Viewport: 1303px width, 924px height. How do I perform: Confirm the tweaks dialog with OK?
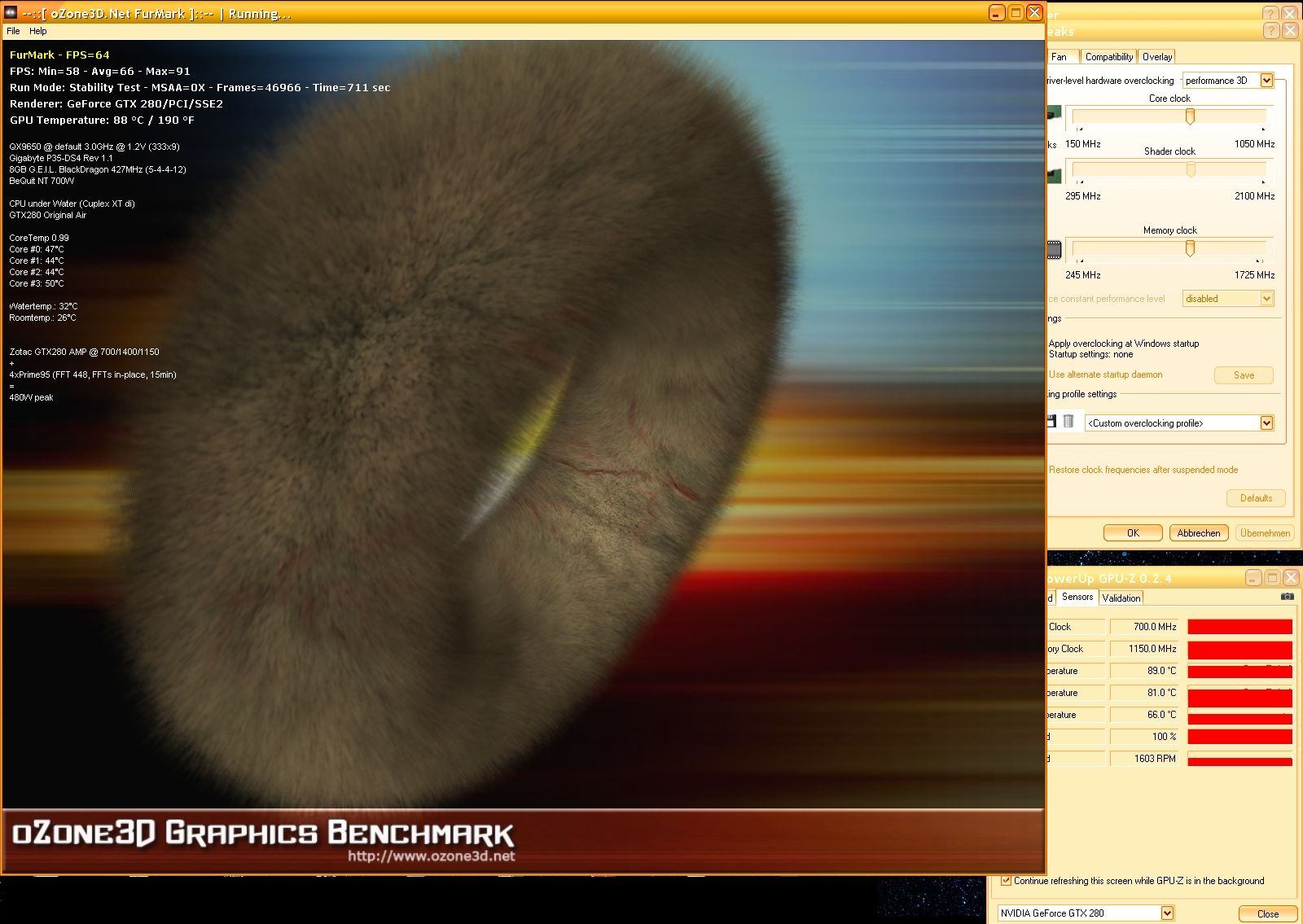pyautogui.click(x=1133, y=533)
